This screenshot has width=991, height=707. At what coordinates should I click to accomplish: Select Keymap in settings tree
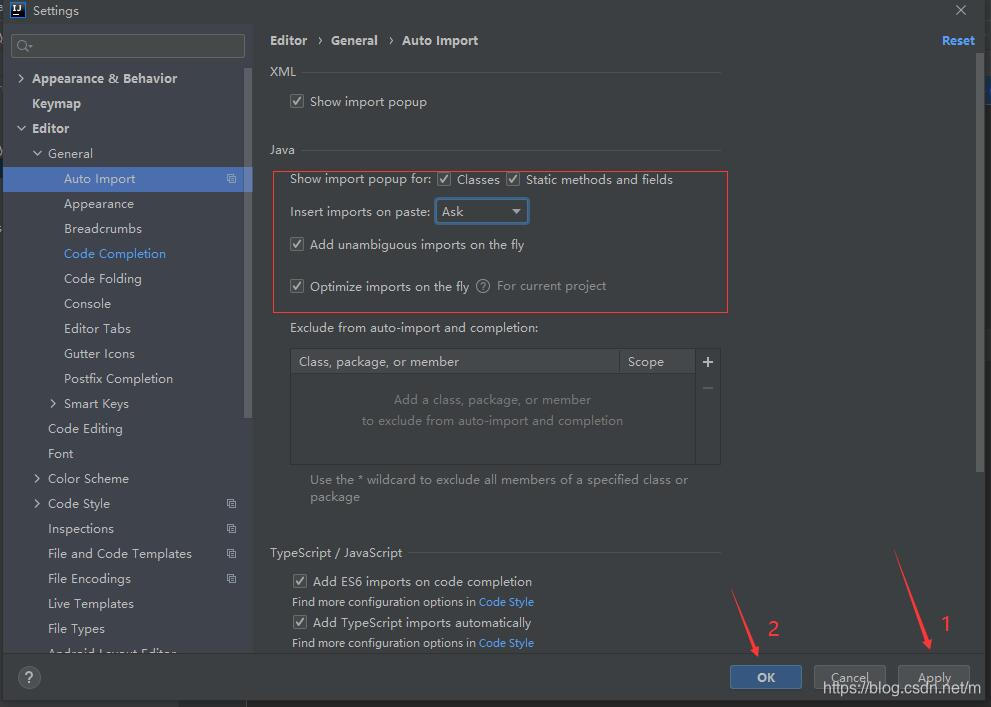[x=56, y=104]
